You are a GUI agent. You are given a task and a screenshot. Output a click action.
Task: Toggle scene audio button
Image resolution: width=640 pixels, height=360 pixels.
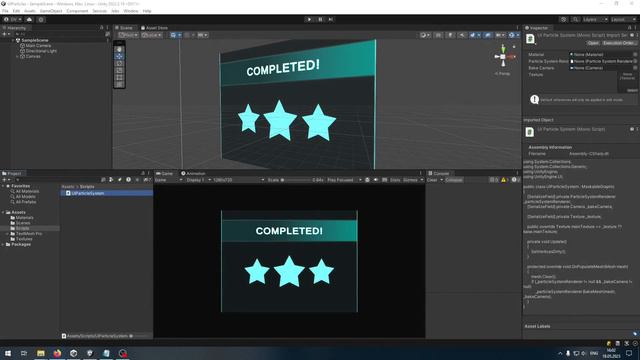click(462, 35)
